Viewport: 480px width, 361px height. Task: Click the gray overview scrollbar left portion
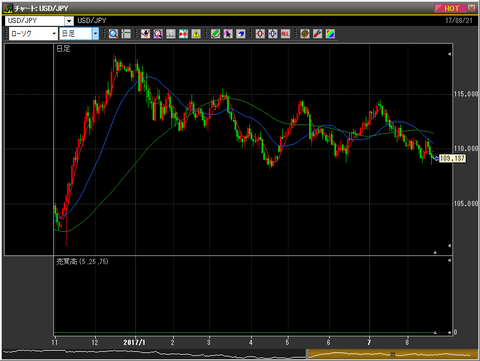(x=154, y=354)
